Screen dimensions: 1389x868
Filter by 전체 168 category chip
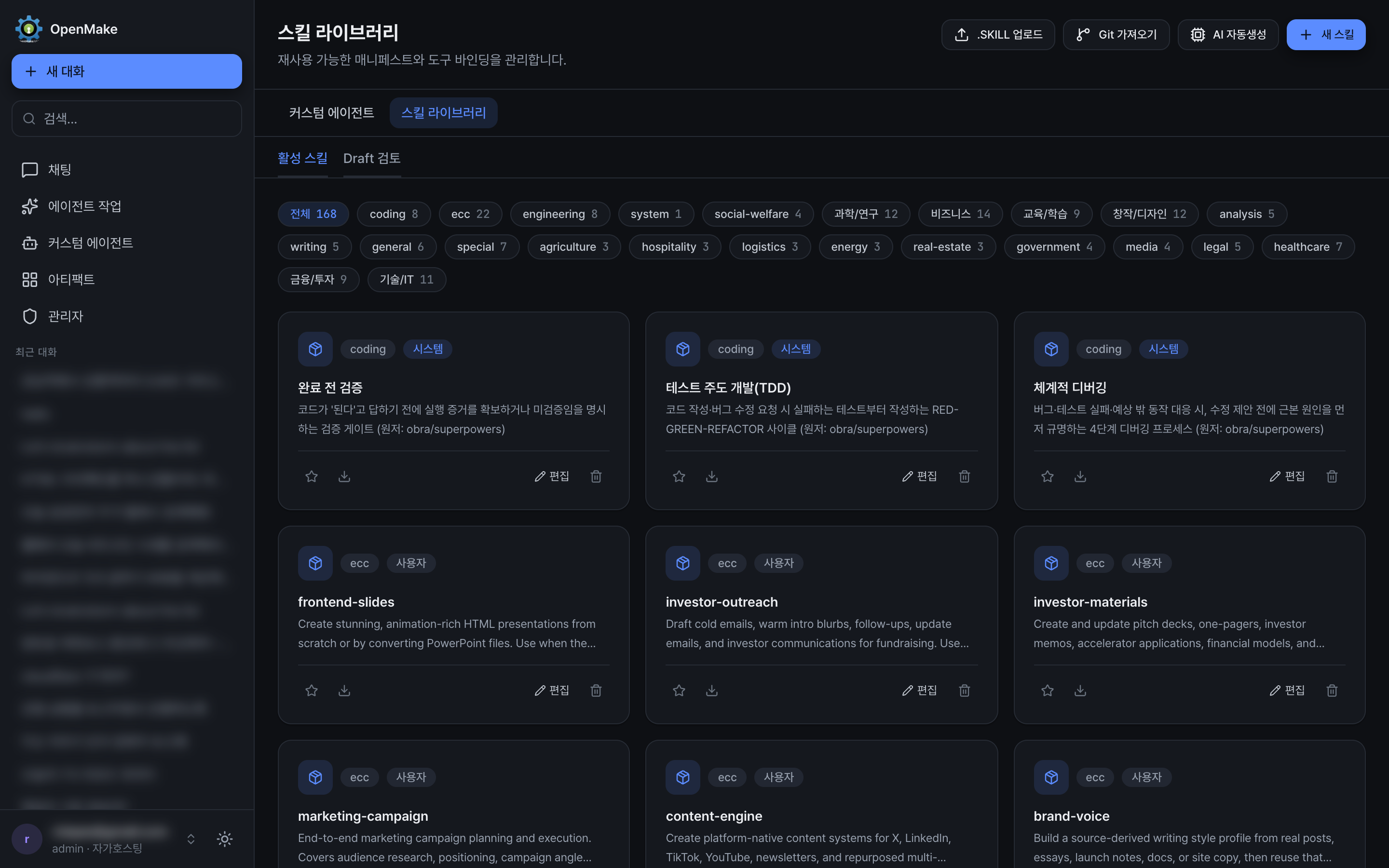click(x=313, y=214)
